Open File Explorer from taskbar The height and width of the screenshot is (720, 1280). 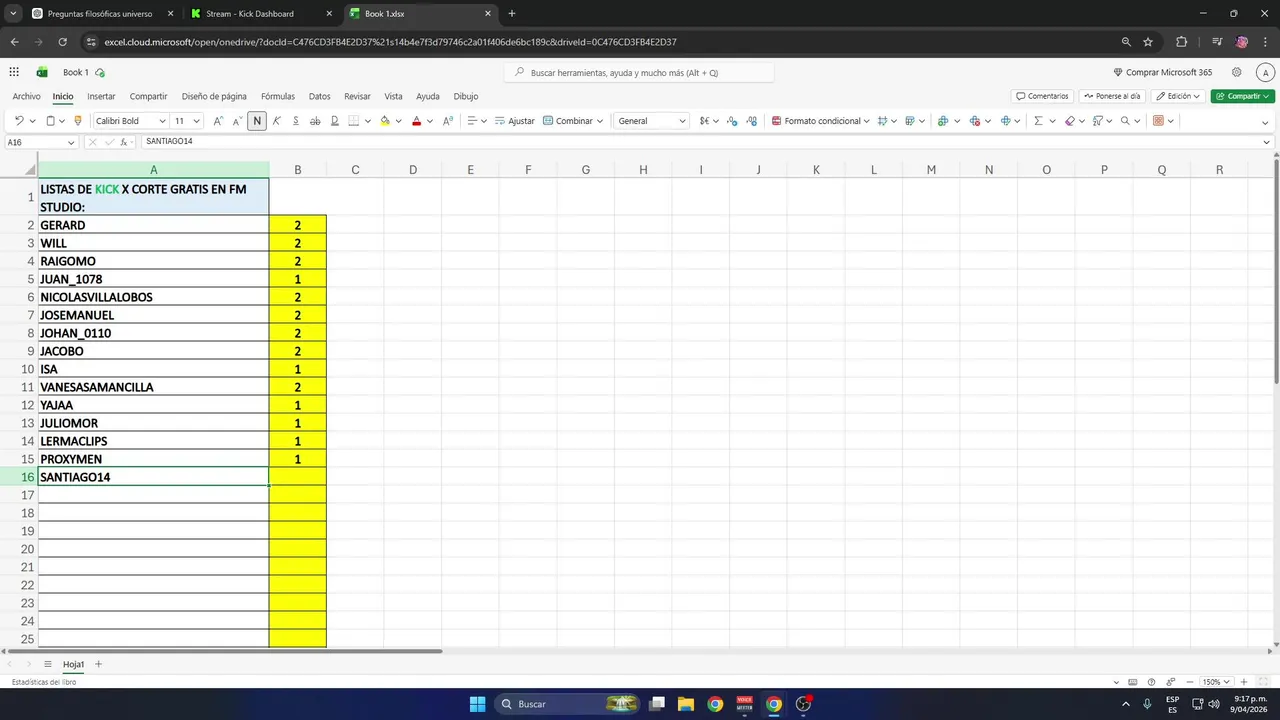[686, 704]
